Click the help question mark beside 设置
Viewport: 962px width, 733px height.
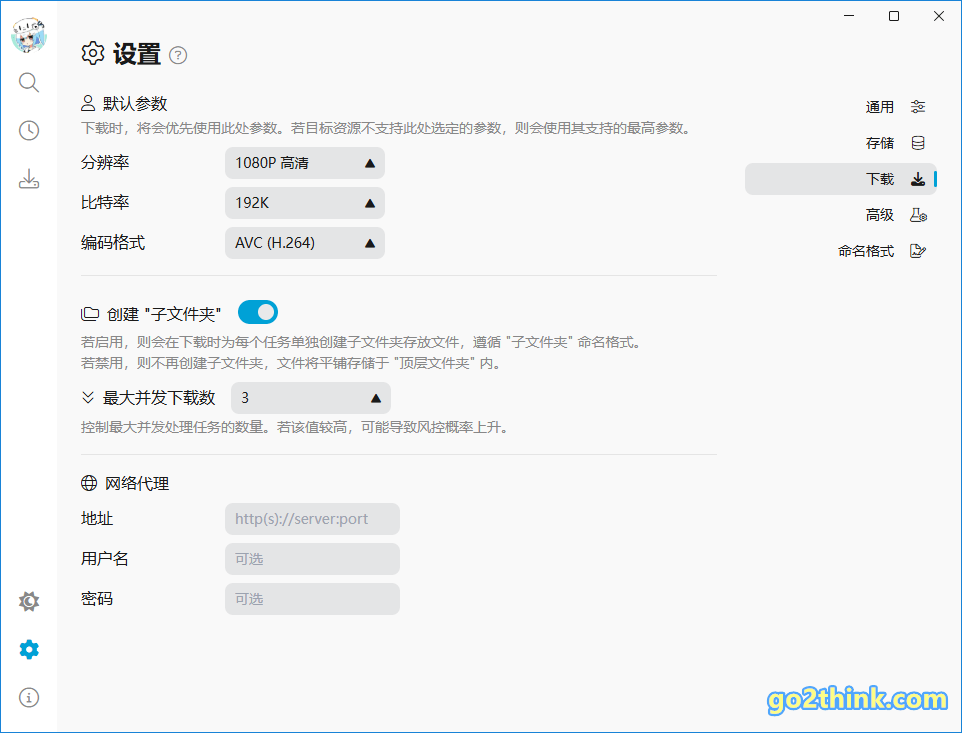point(178,55)
